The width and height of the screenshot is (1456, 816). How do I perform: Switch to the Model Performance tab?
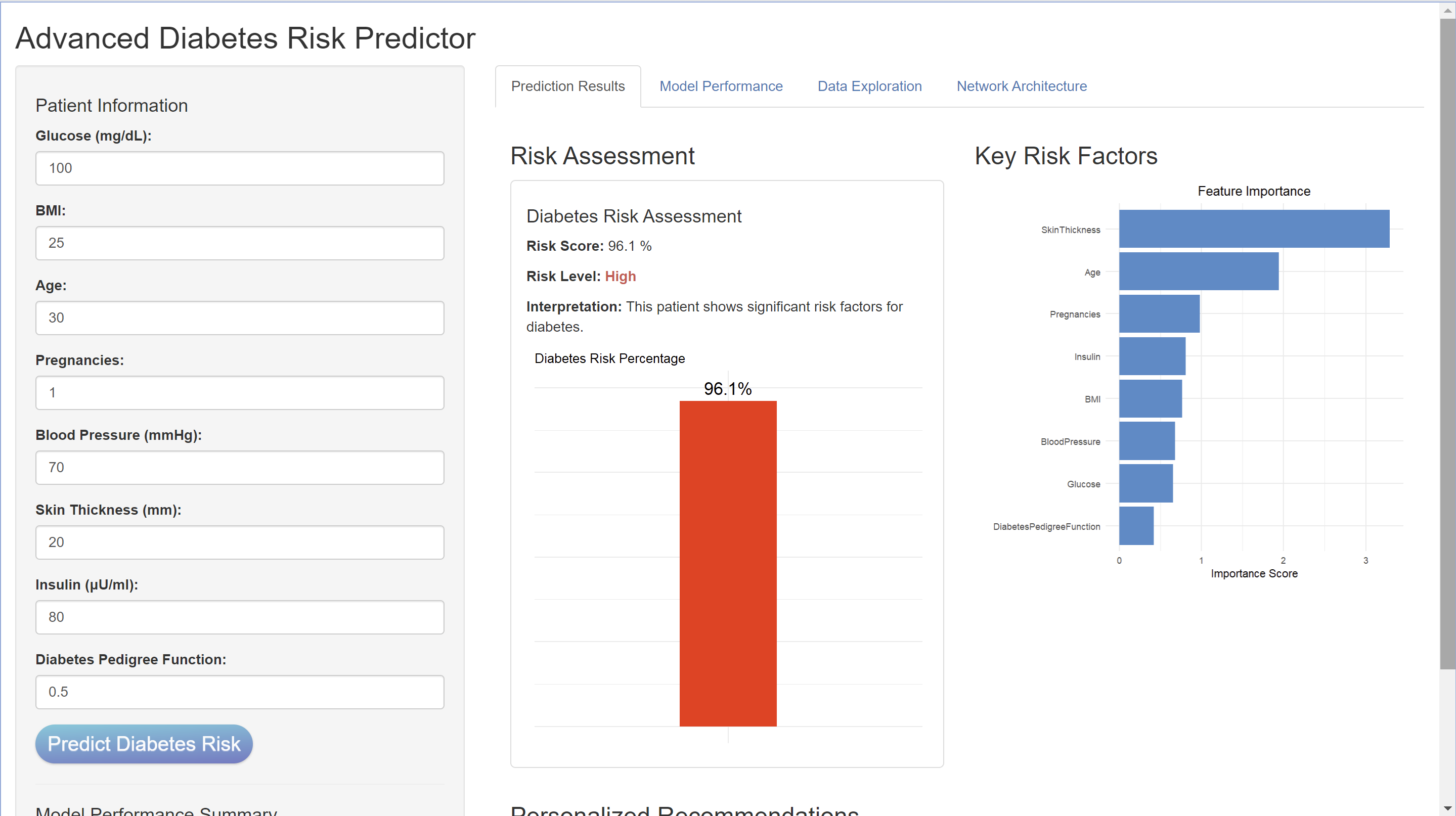(721, 86)
